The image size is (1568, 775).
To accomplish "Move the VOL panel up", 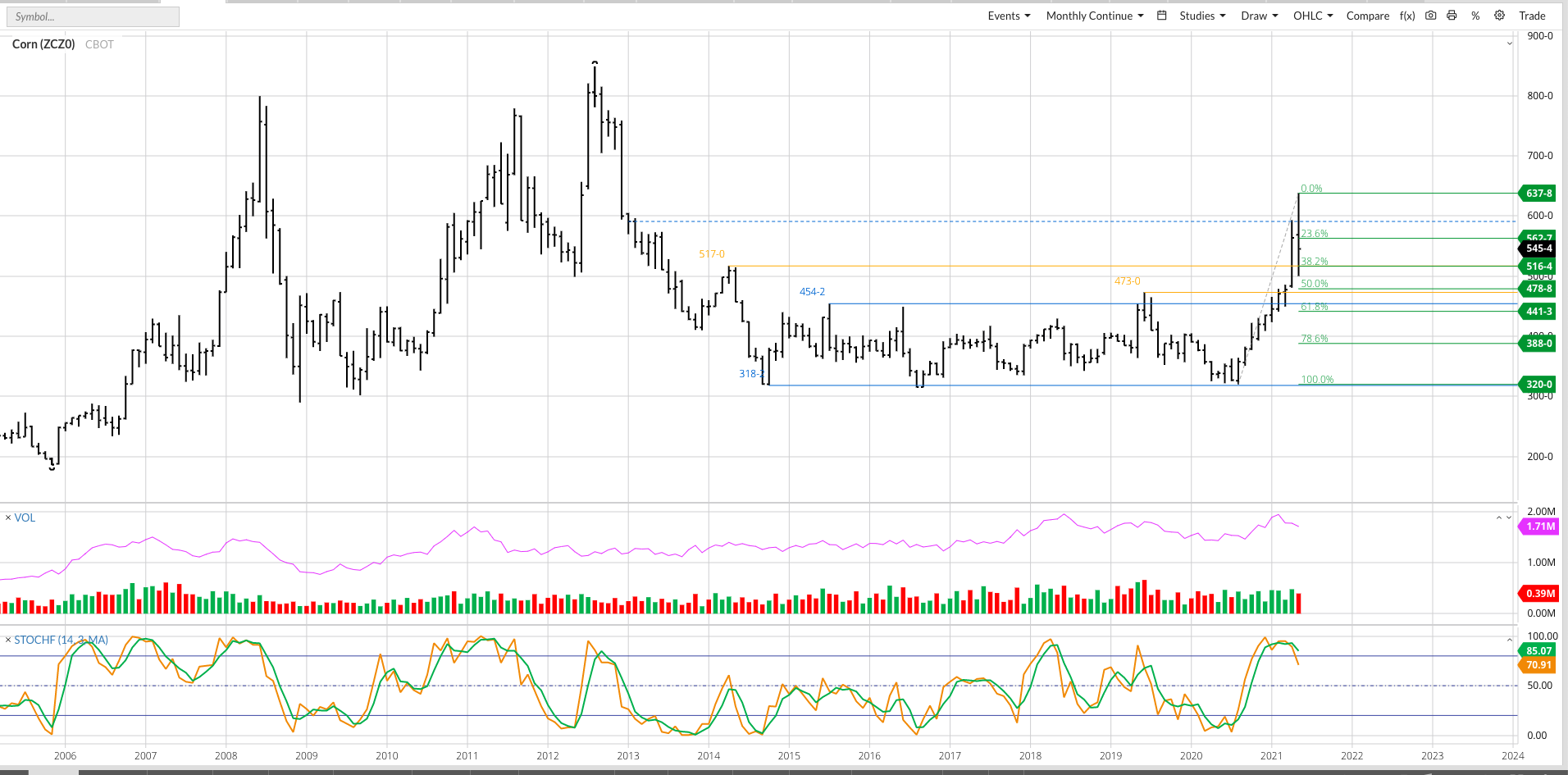I will 1499,517.
